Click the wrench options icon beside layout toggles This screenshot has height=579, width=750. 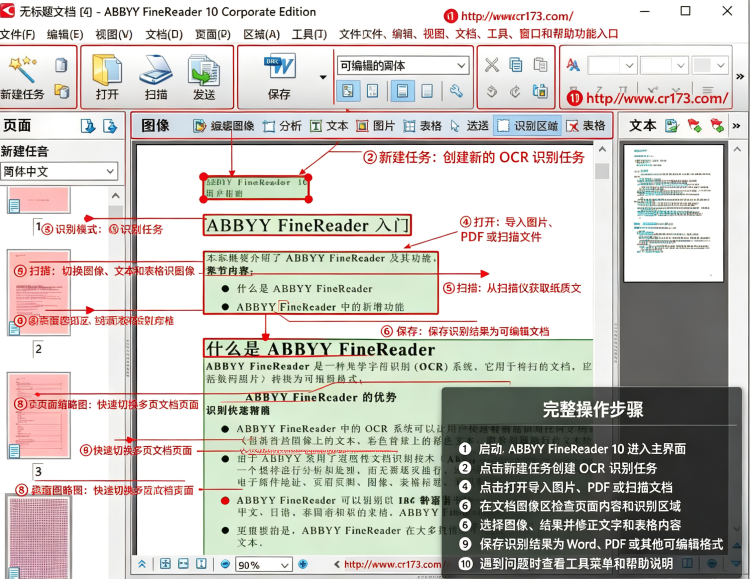click(456, 90)
